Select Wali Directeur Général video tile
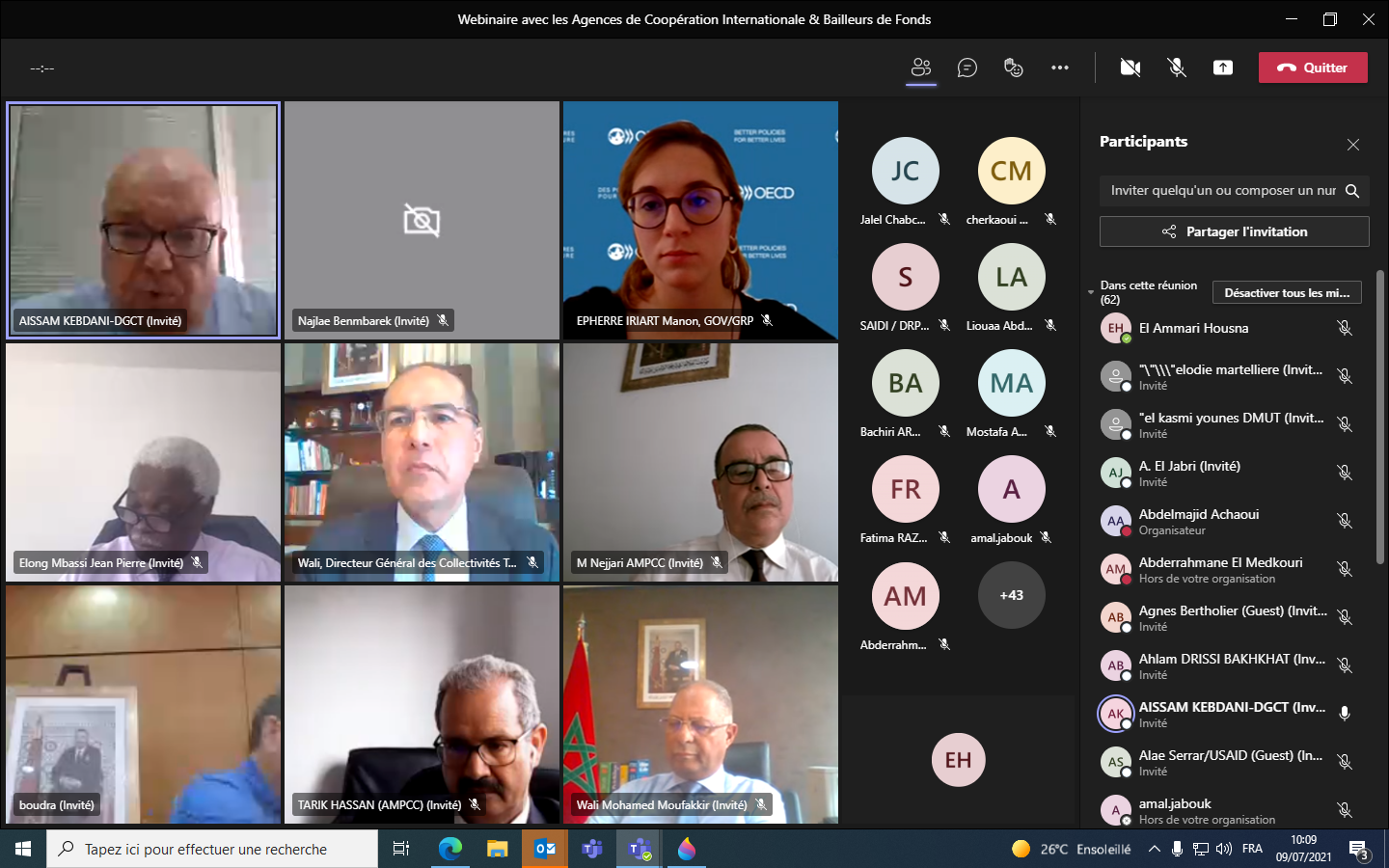 (x=422, y=462)
